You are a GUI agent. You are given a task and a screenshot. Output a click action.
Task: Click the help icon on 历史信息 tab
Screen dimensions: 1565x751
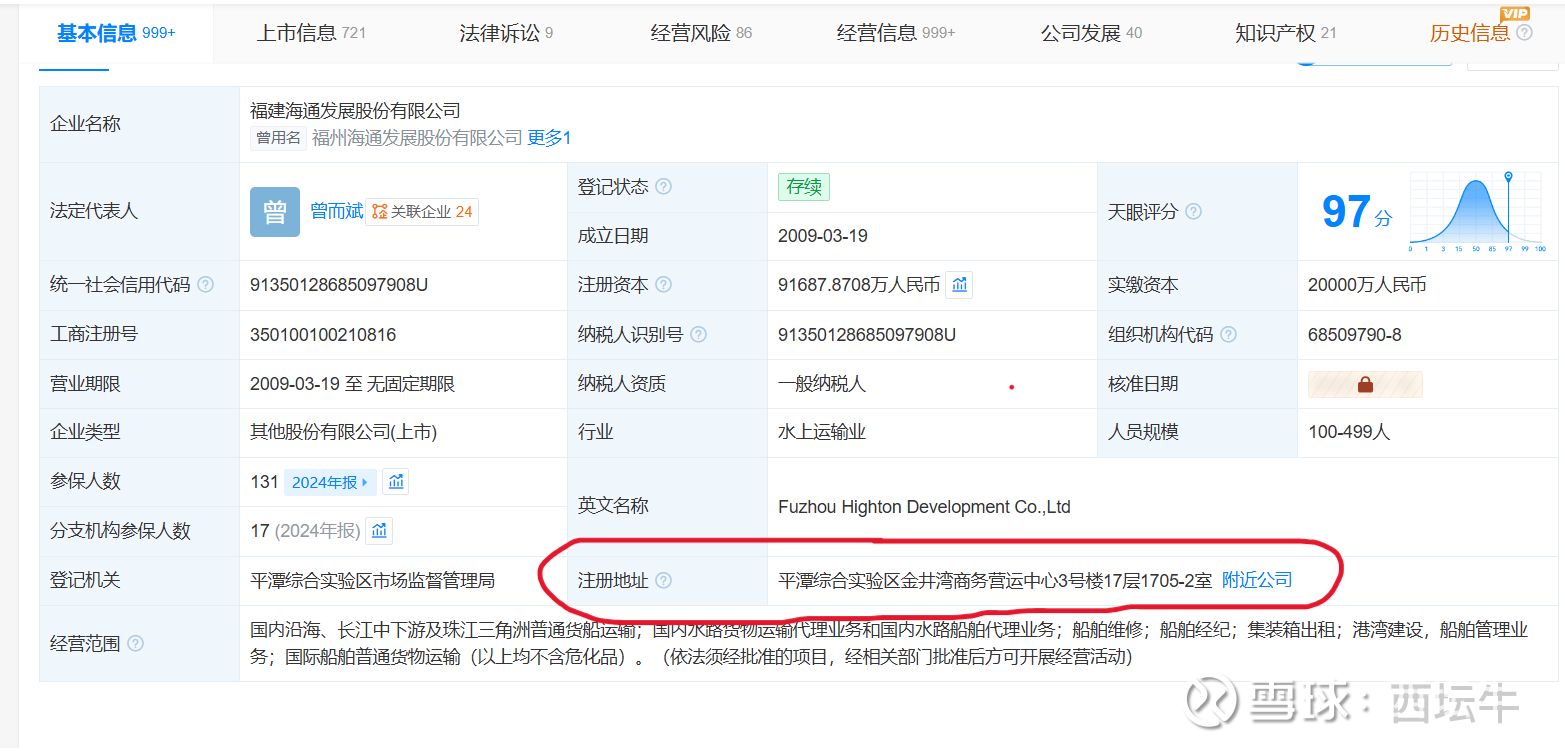pyautogui.click(x=1524, y=33)
